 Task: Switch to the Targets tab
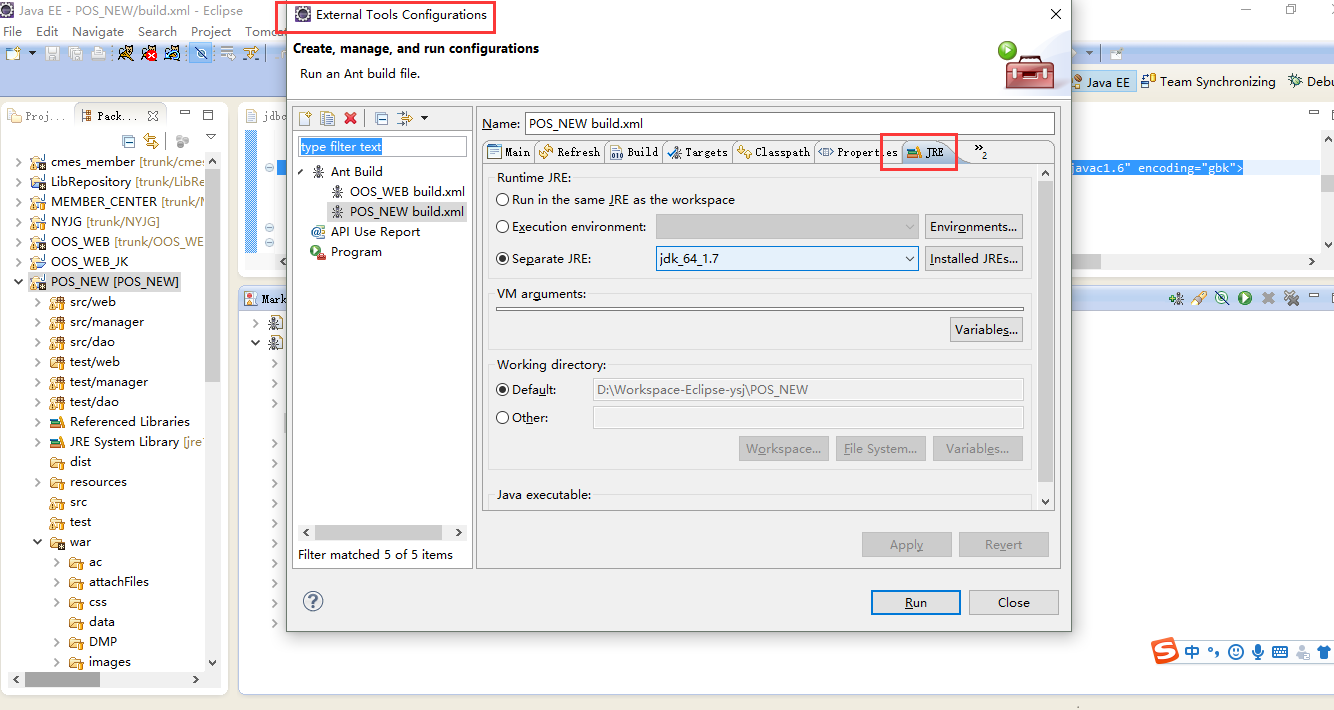tap(697, 152)
